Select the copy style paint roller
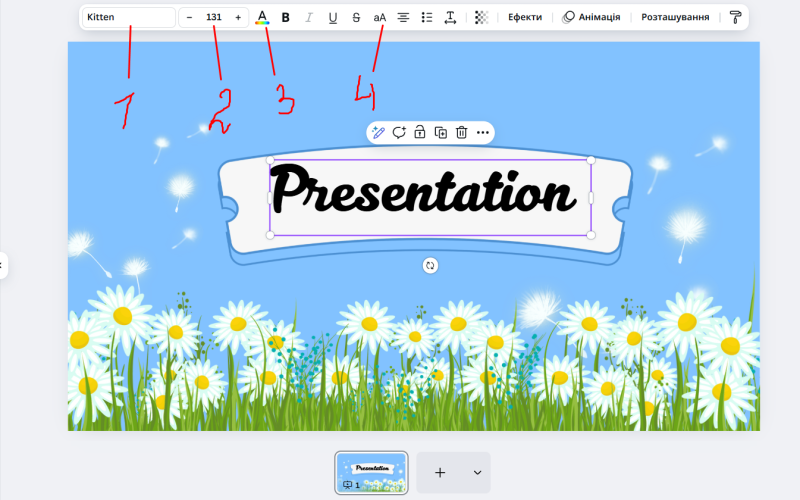 coord(736,17)
